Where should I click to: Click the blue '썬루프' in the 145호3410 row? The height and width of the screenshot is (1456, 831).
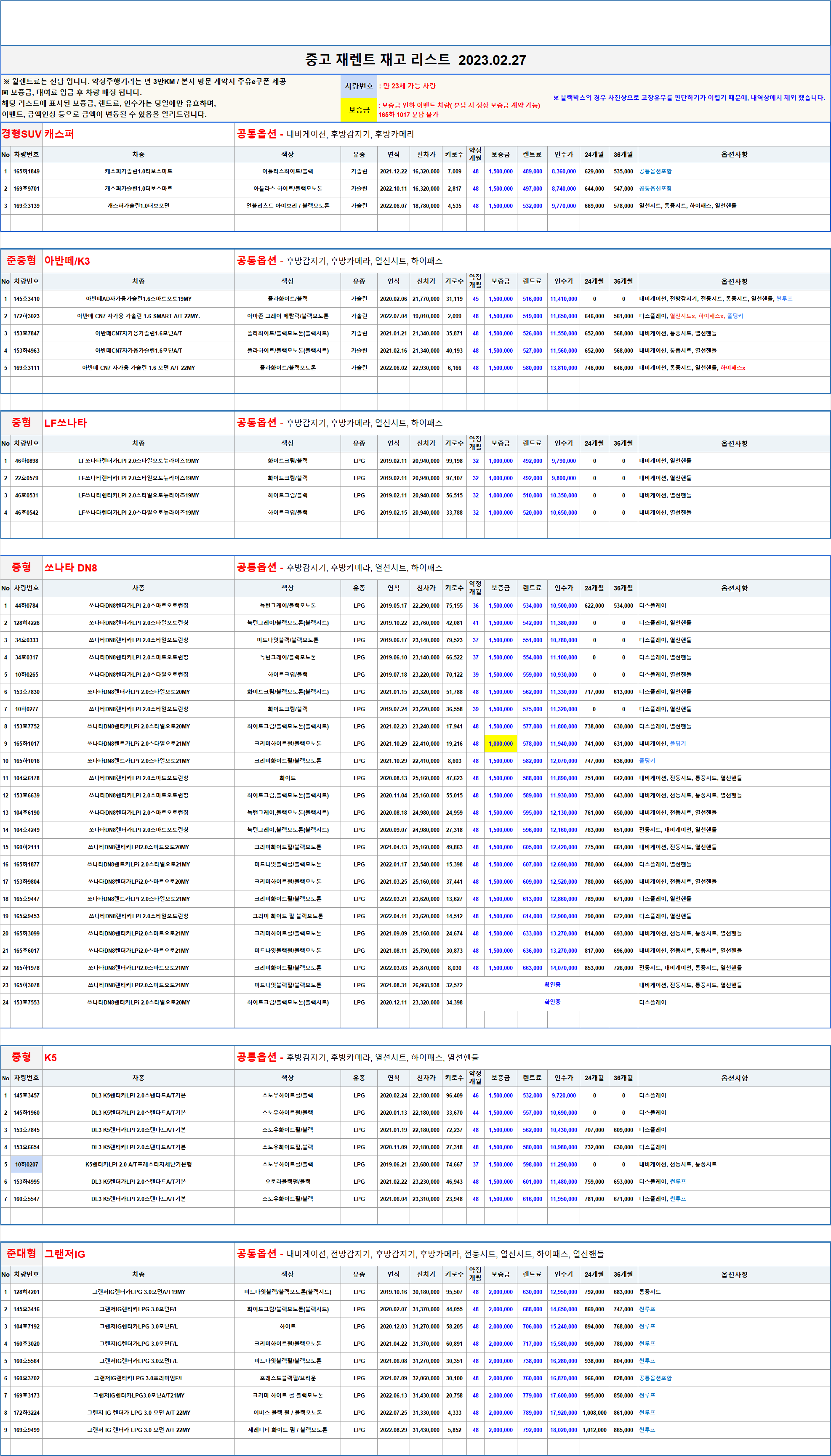(784, 299)
